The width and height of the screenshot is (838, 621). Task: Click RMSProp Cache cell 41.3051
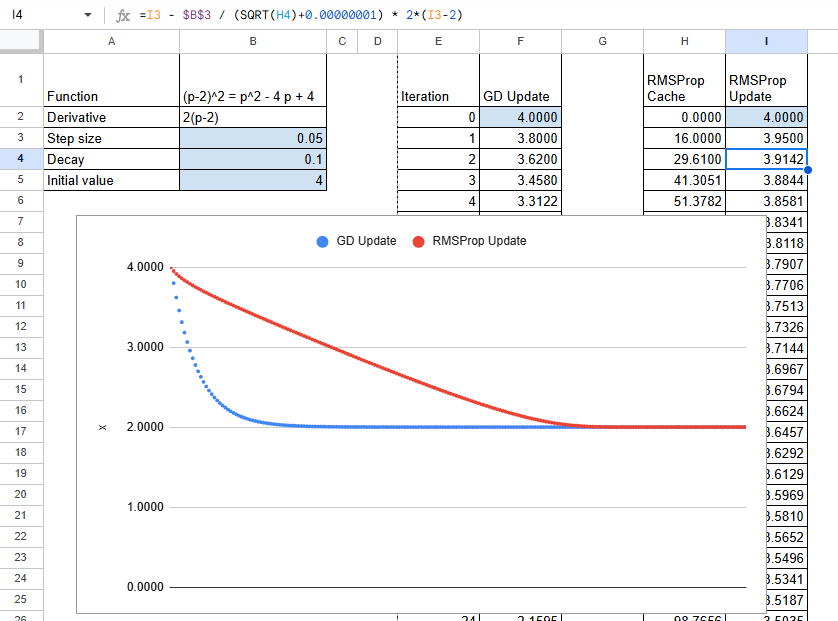tap(685, 180)
